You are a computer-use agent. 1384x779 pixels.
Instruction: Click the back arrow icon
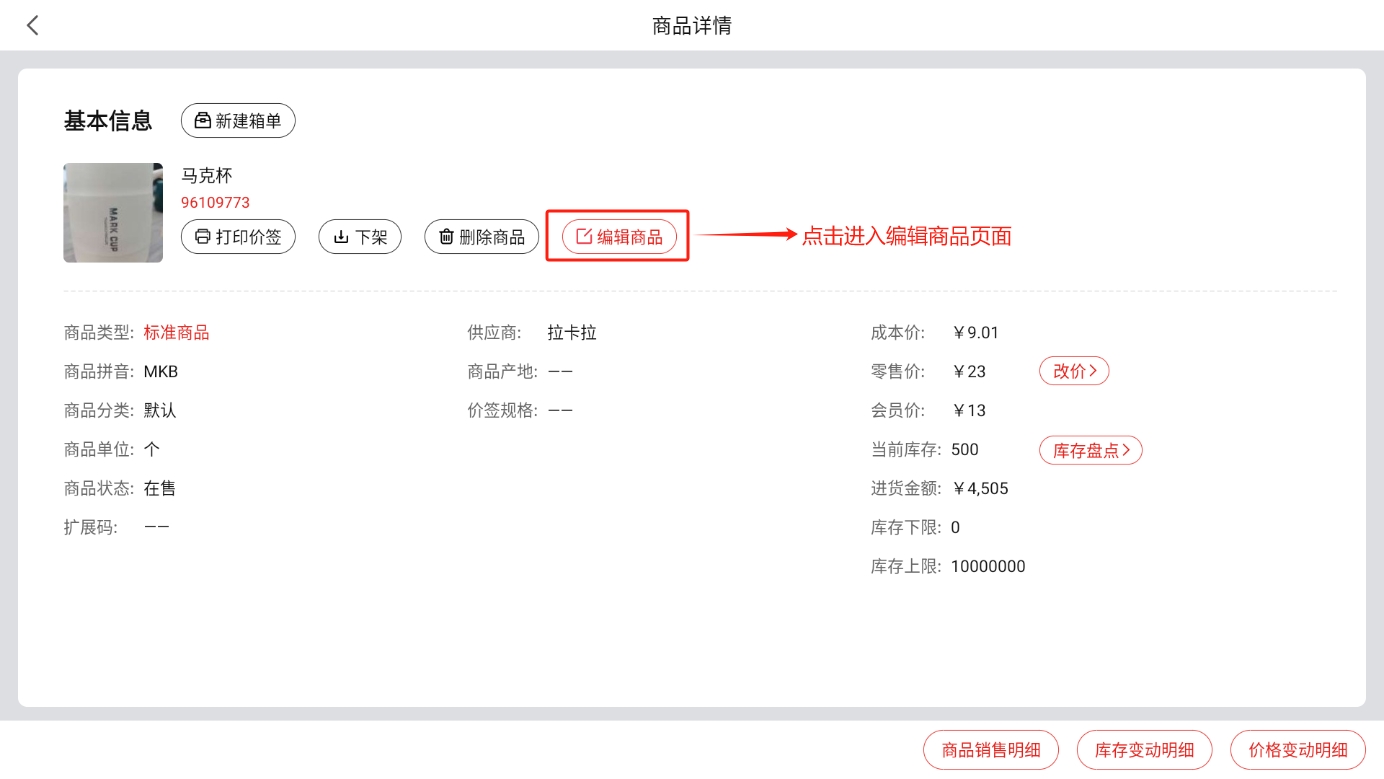tap(33, 26)
